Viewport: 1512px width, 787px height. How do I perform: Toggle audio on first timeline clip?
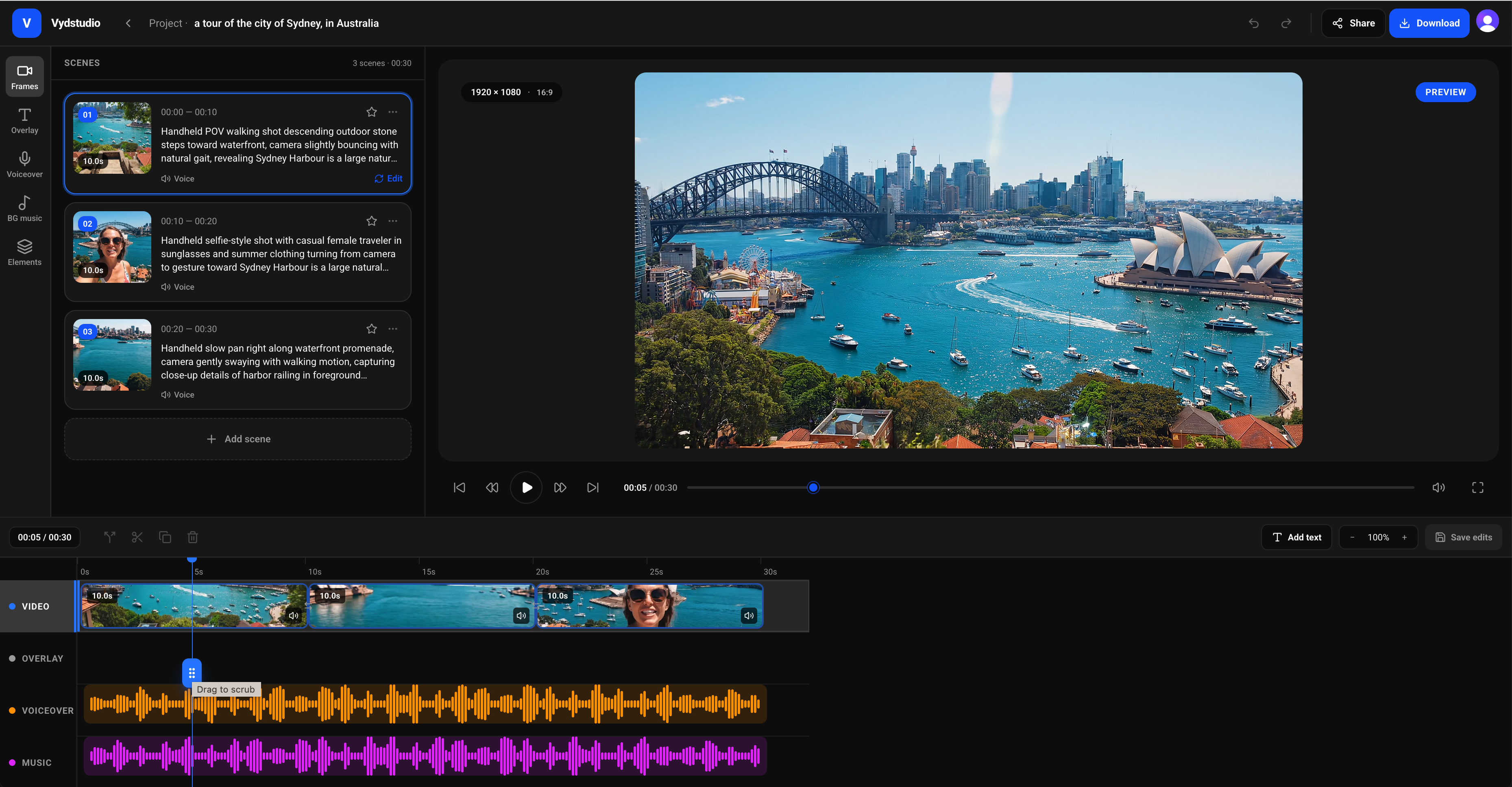point(294,616)
